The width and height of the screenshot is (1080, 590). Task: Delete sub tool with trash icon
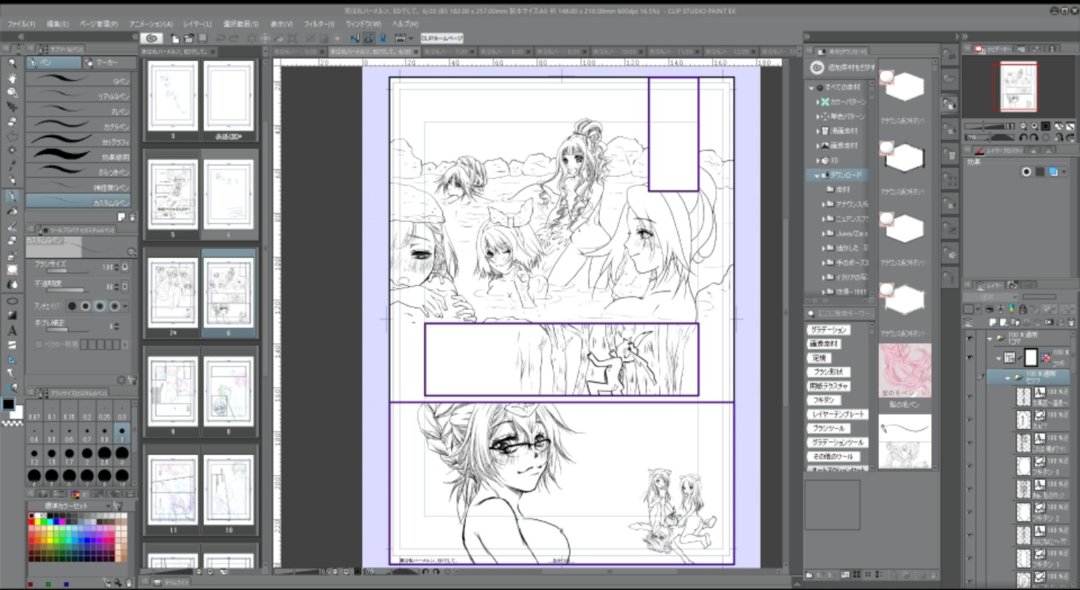click(132, 217)
